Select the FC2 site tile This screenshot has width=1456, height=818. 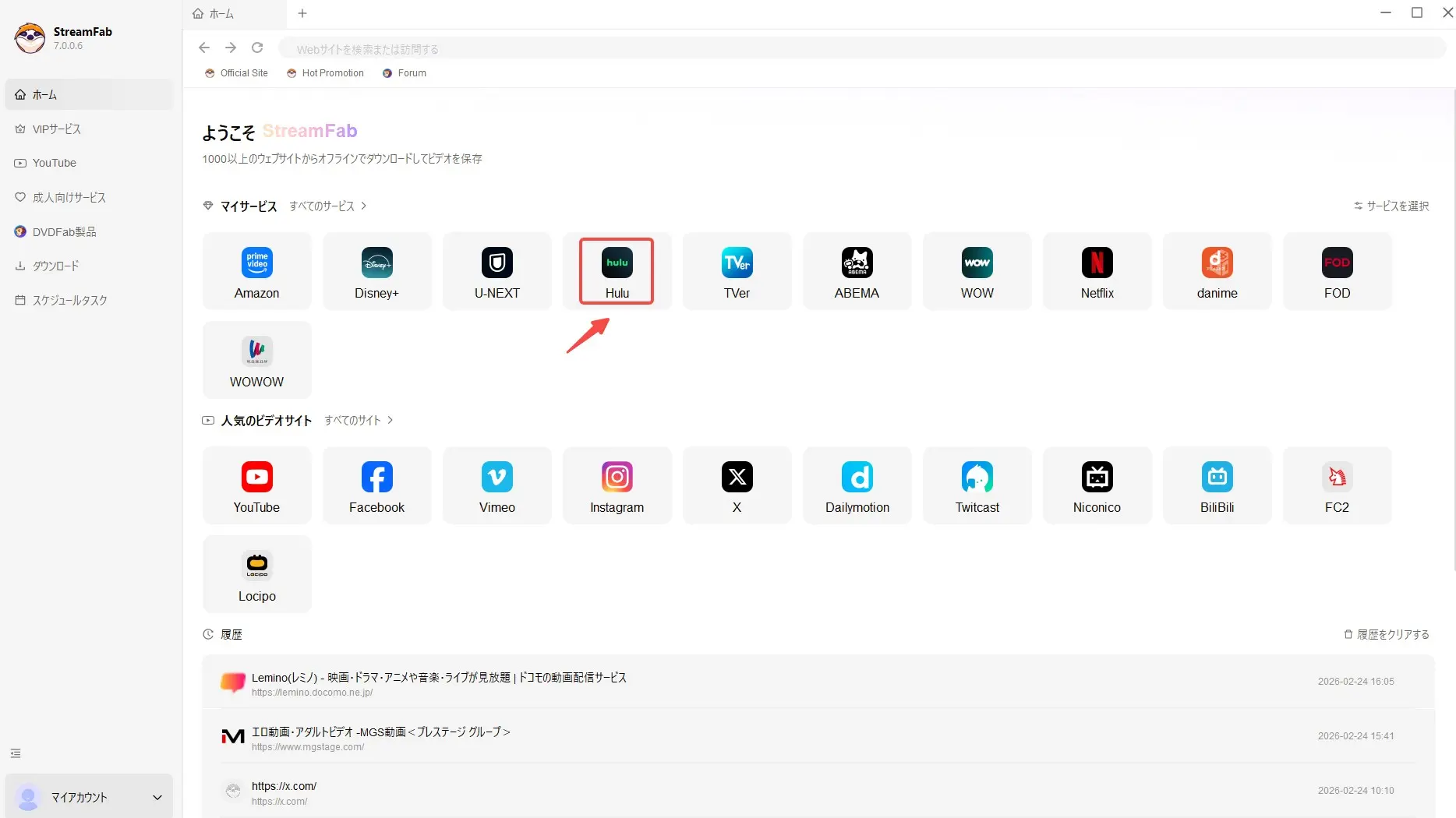1338,485
